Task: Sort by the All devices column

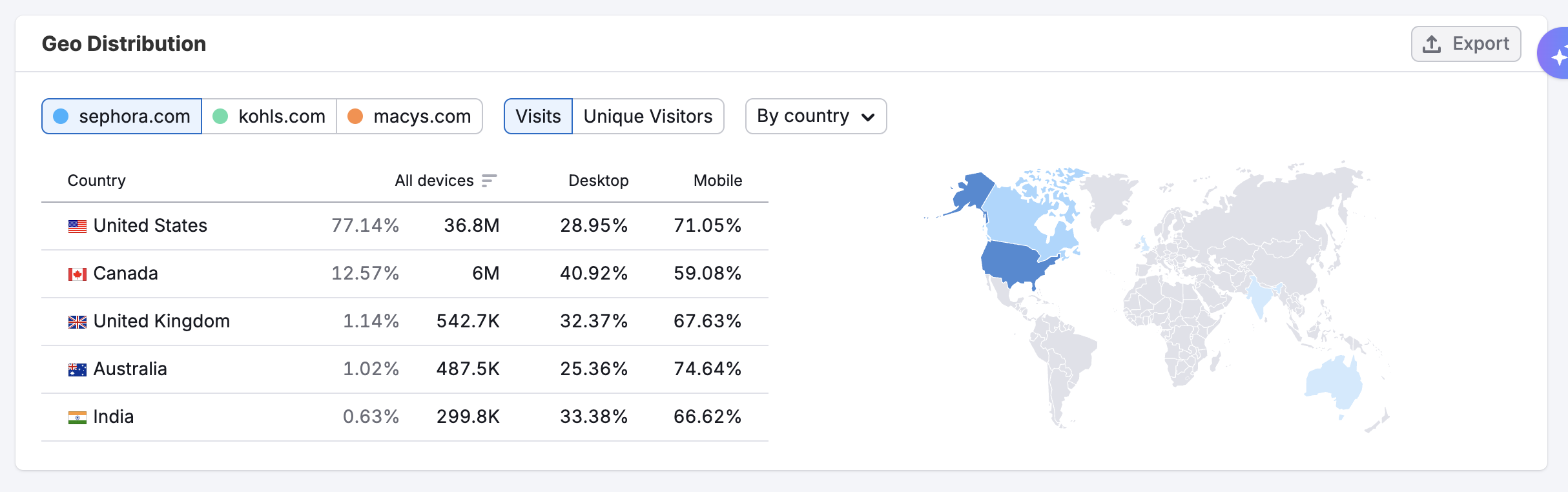Action: pos(435,181)
